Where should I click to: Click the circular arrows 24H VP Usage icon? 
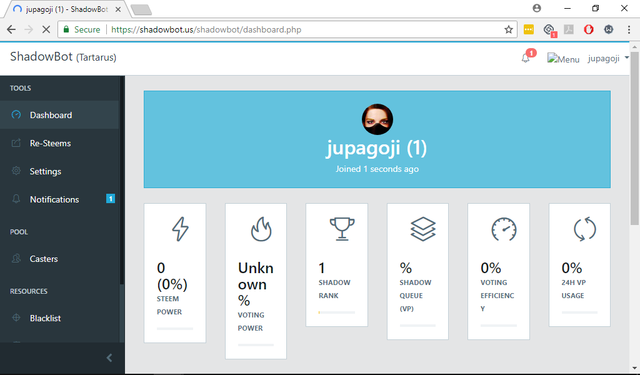(584, 229)
